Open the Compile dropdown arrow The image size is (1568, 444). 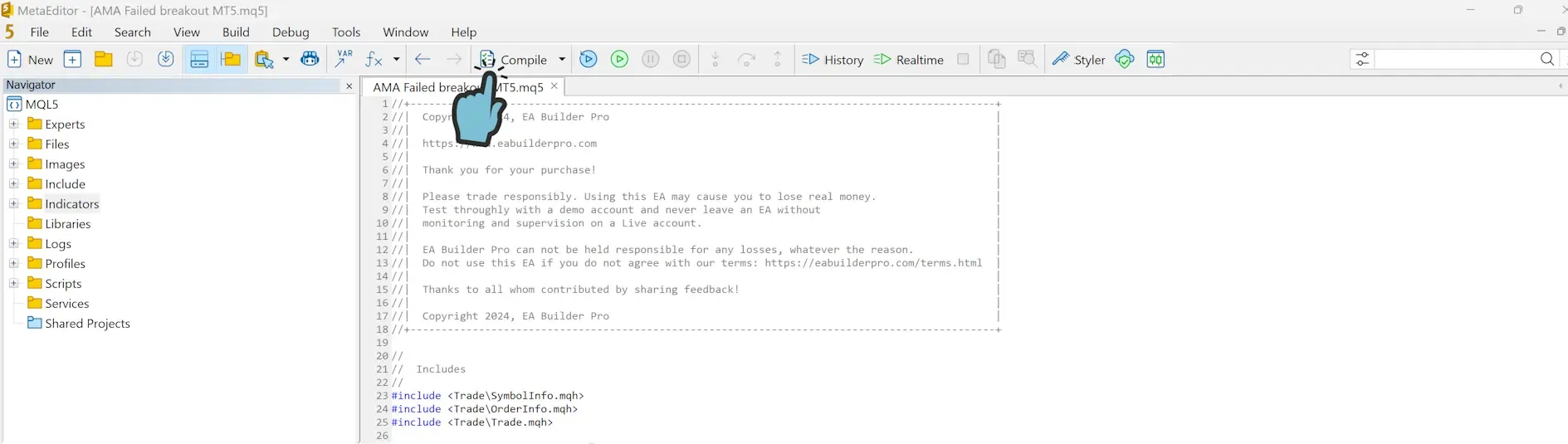click(x=562, y=60)
